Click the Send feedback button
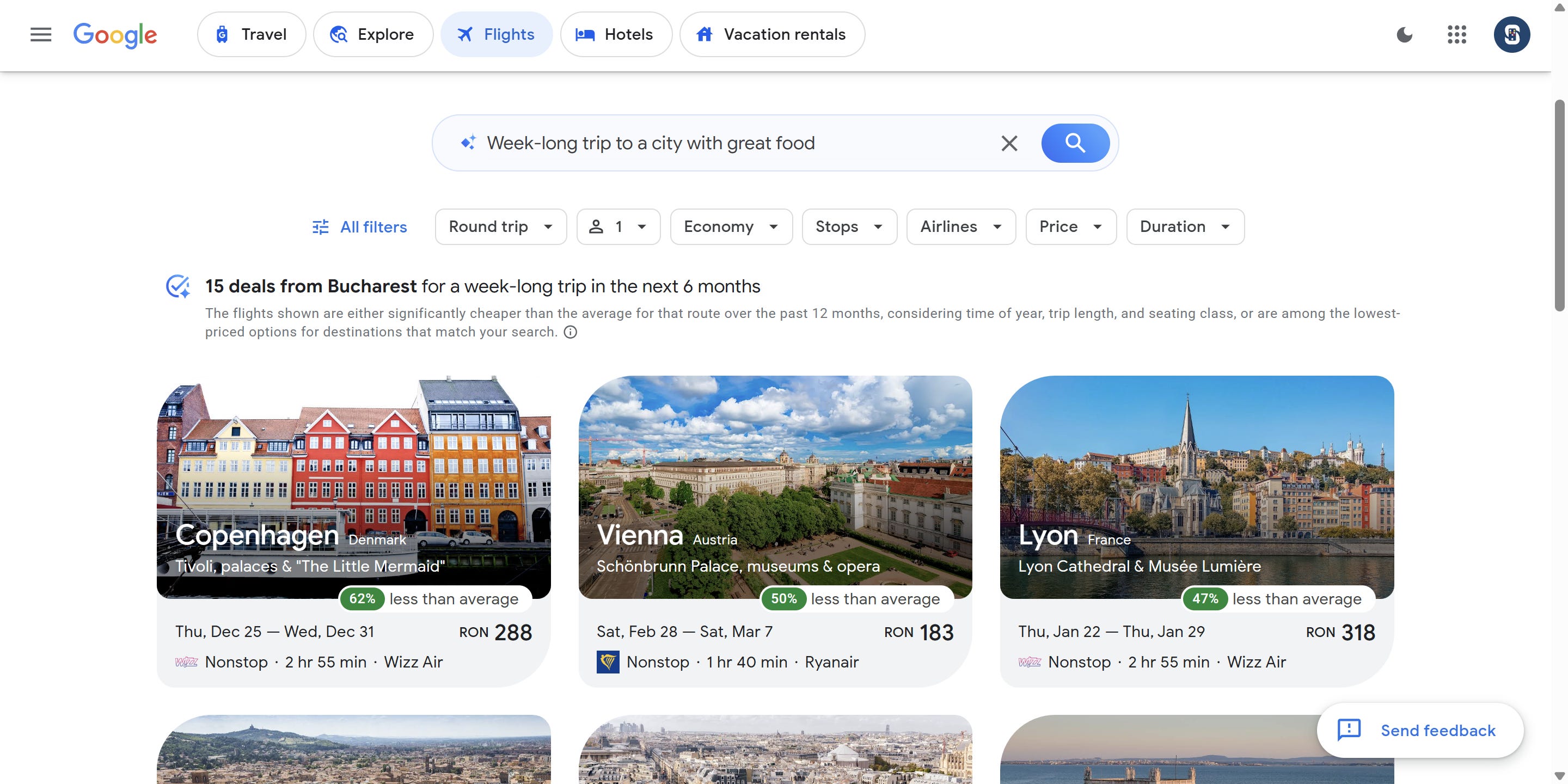 [x=1419, y=731]
